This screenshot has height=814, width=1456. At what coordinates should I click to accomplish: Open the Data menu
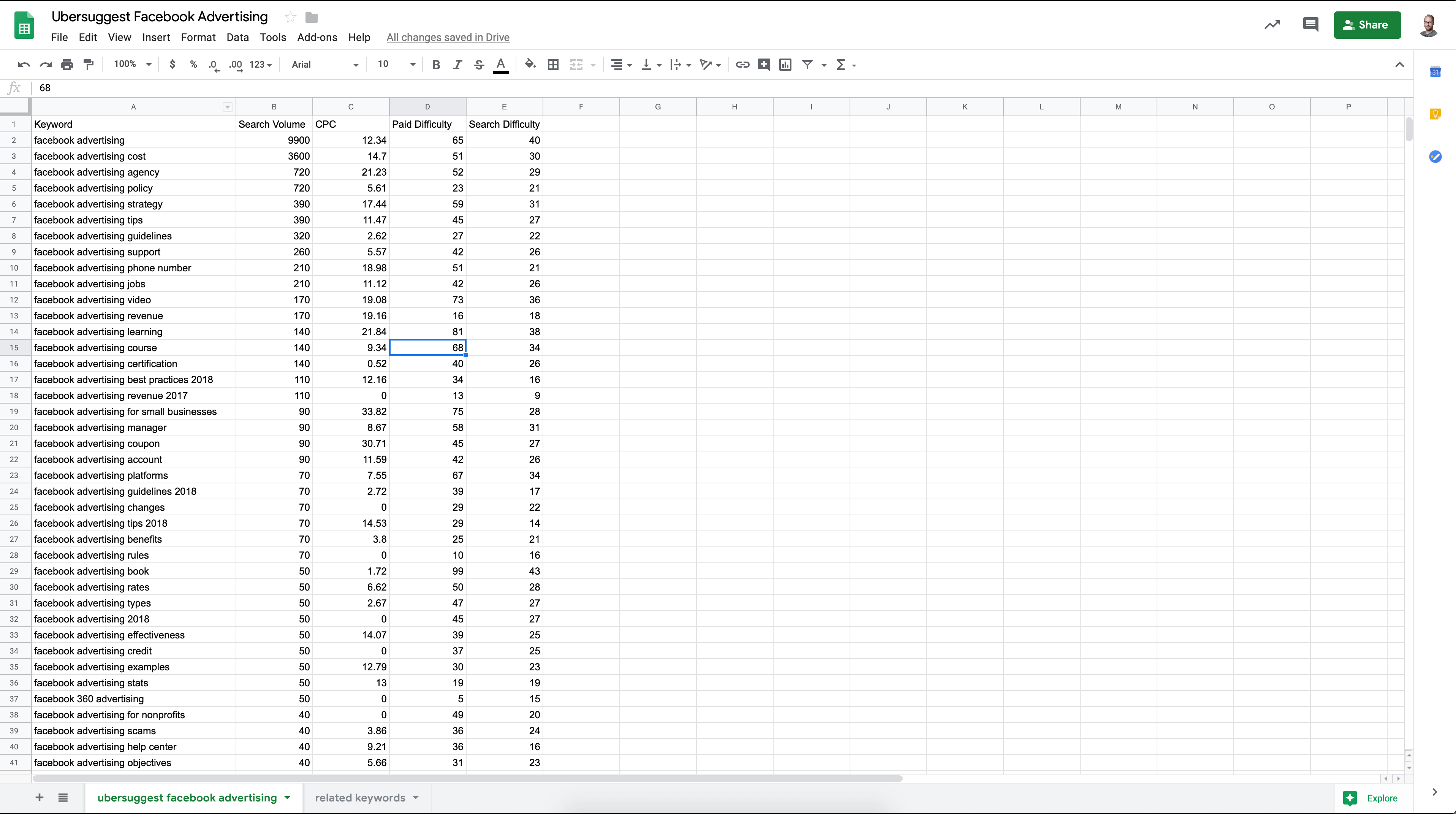click(x=237, y=37)
